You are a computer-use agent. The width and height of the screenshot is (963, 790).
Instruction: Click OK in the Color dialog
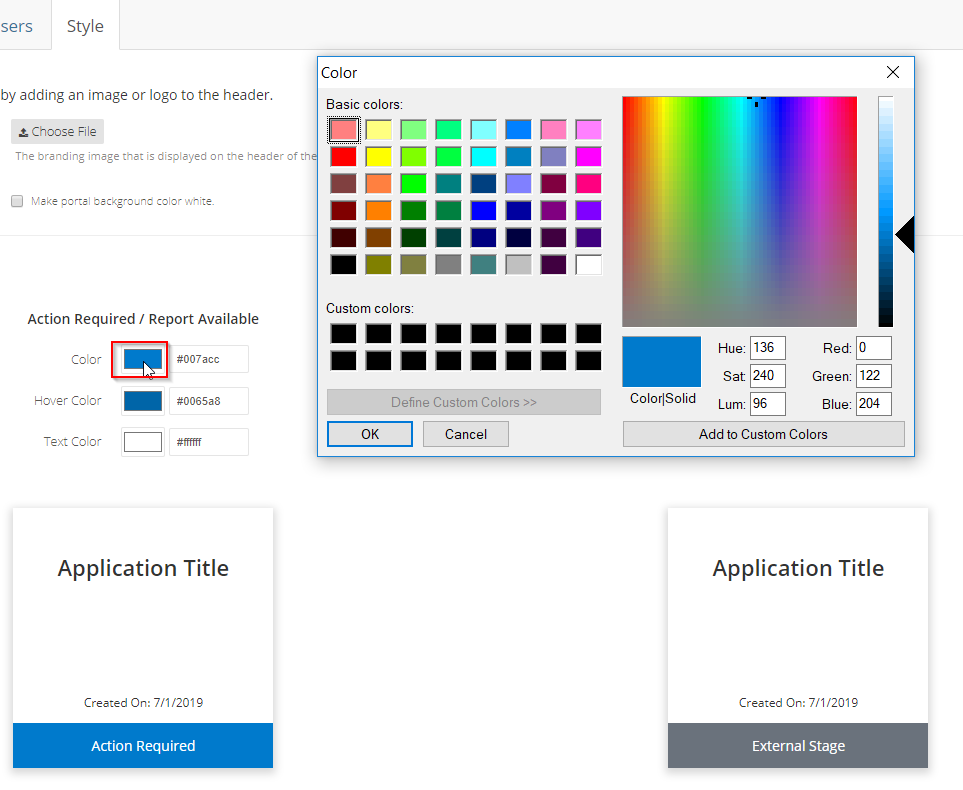pyautogui.click(x=370, y=434)
